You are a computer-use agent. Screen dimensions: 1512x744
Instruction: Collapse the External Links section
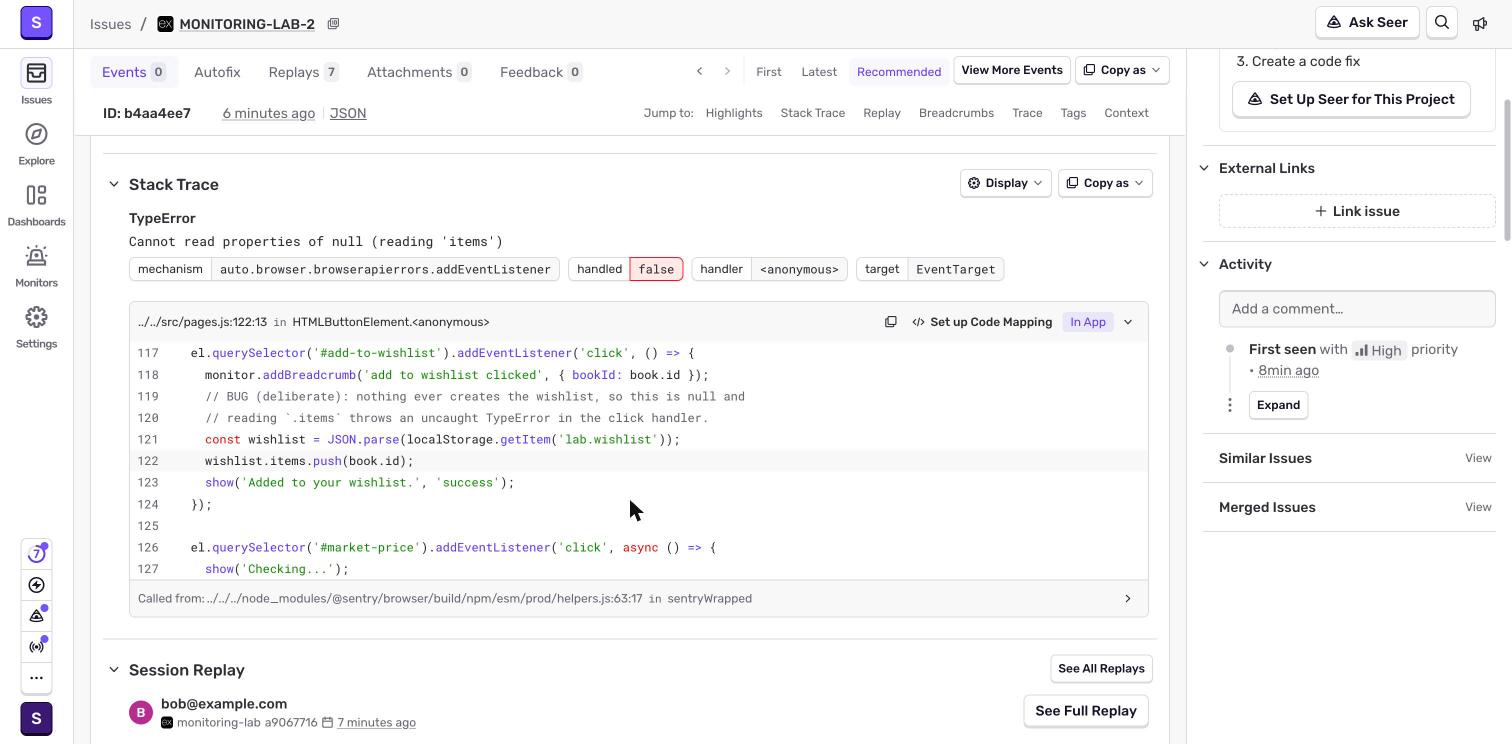click(1204, 168)
